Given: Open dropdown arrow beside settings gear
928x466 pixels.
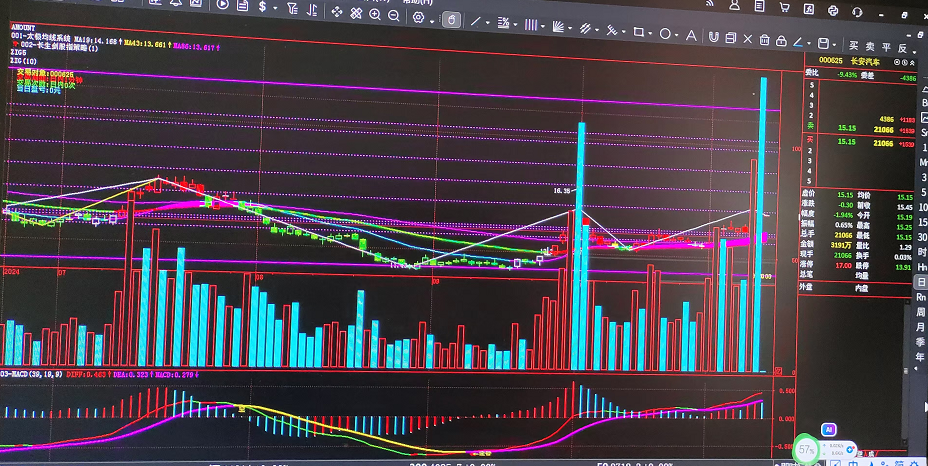Looking at the screenshot, I should (x=431, y=21).
